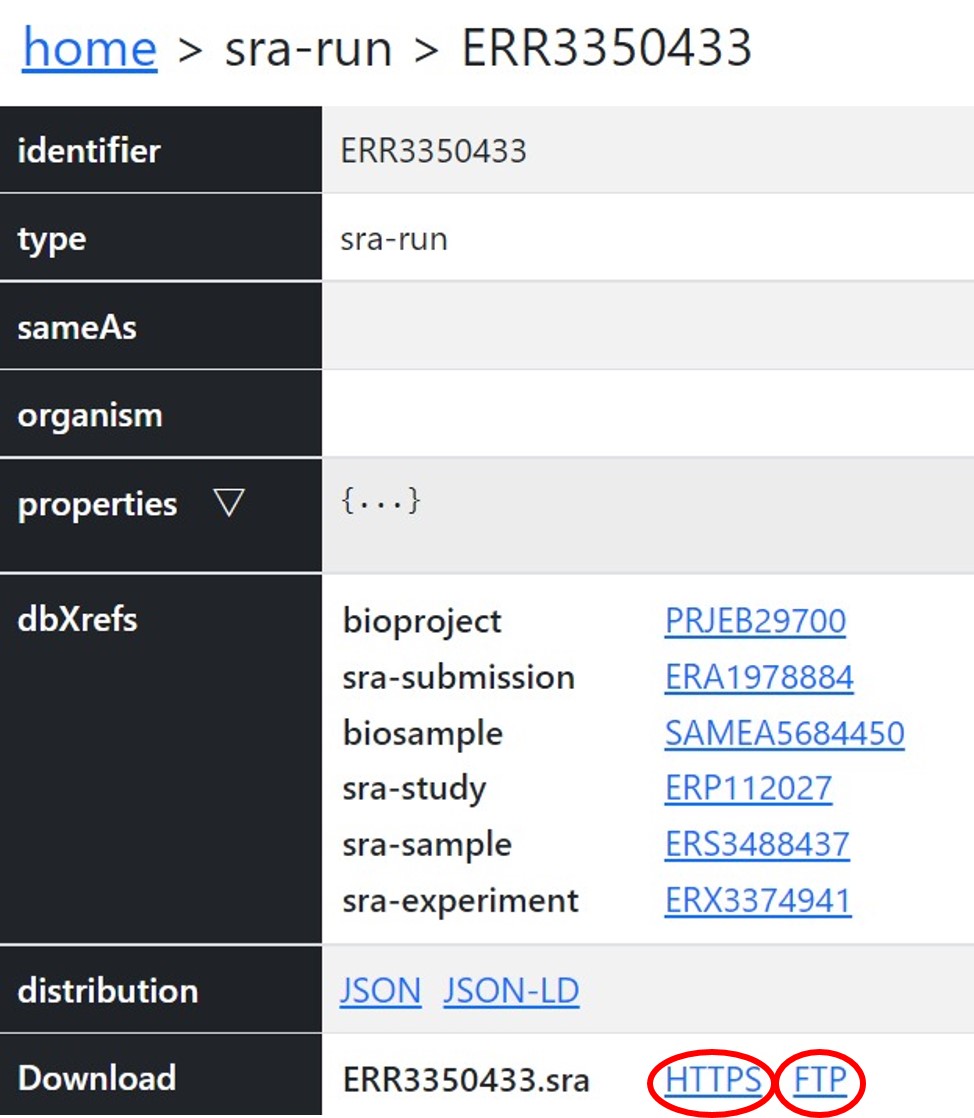Click the properties row label
The width and height of the screenshot is (974, 1118).
[98, 505]
